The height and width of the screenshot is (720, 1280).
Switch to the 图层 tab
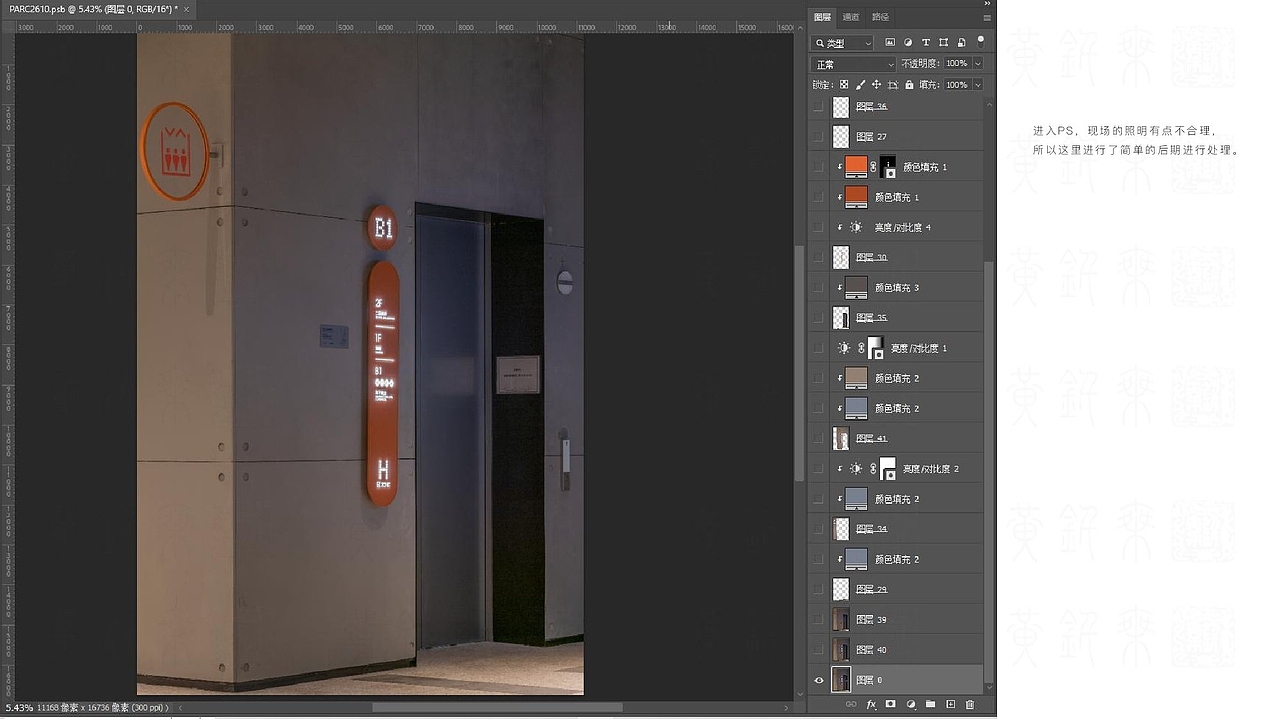click(822, 17)
